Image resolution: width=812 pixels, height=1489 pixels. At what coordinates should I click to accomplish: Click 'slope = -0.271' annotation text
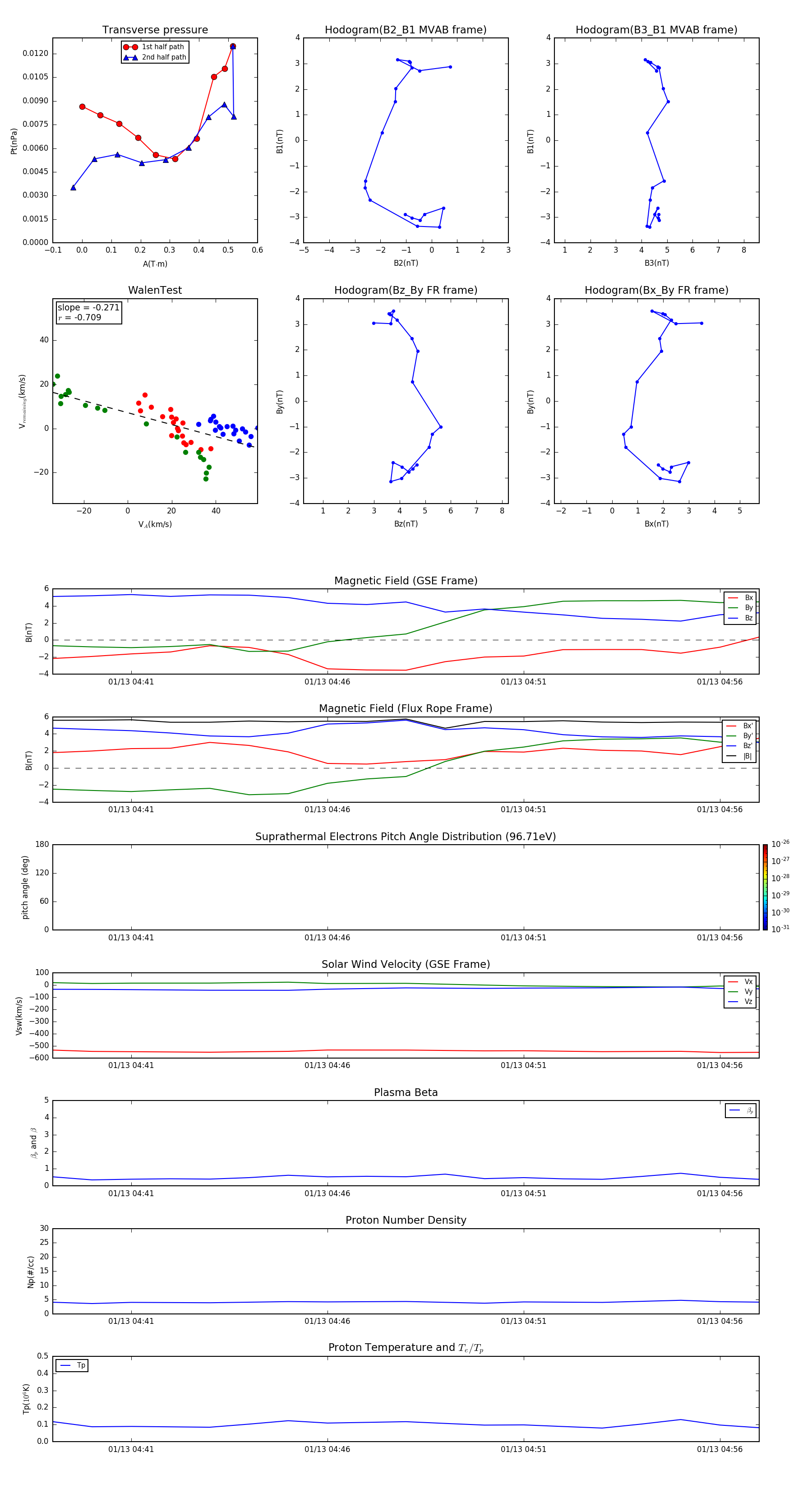point(88,308)
